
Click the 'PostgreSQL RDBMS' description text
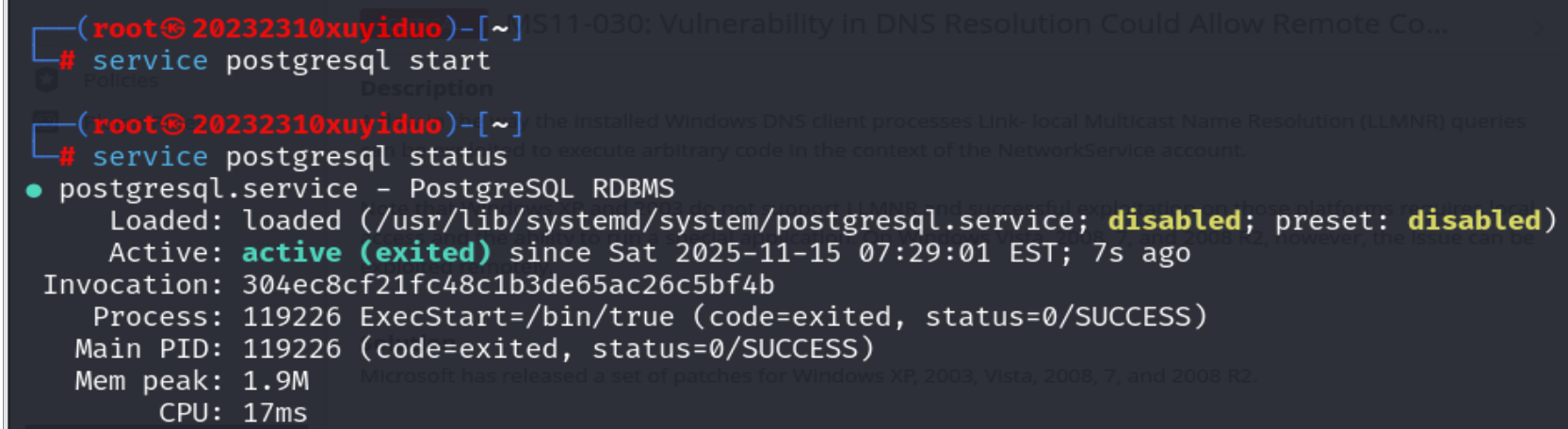coord(542,189)
